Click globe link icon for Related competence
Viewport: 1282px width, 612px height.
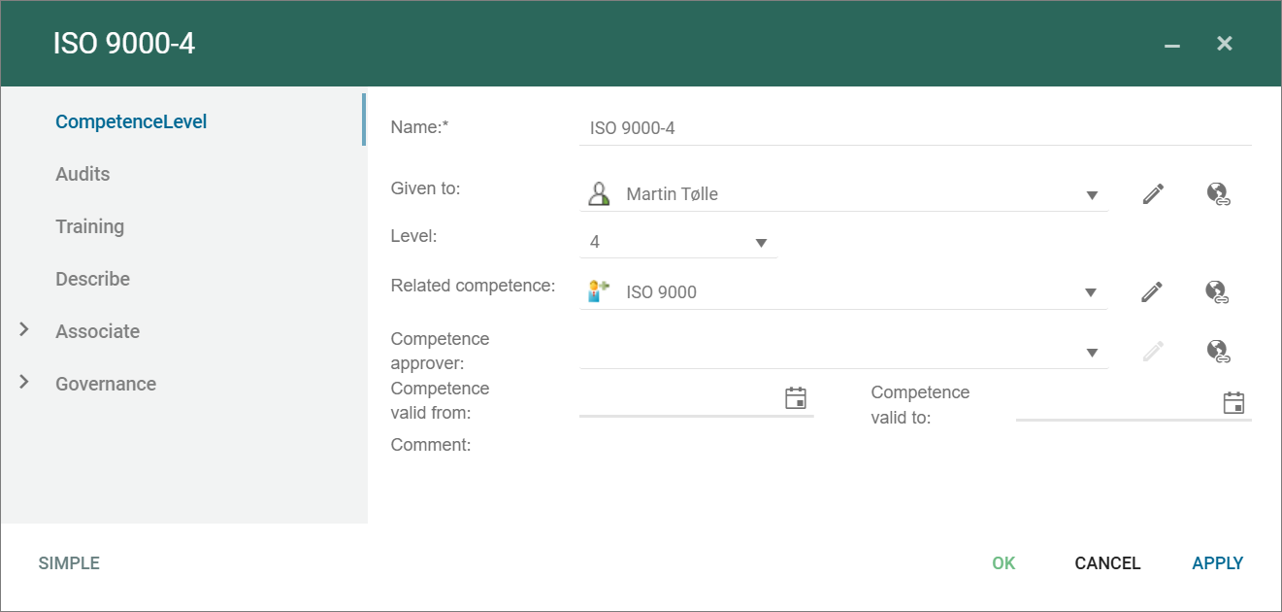(1217, 292)
